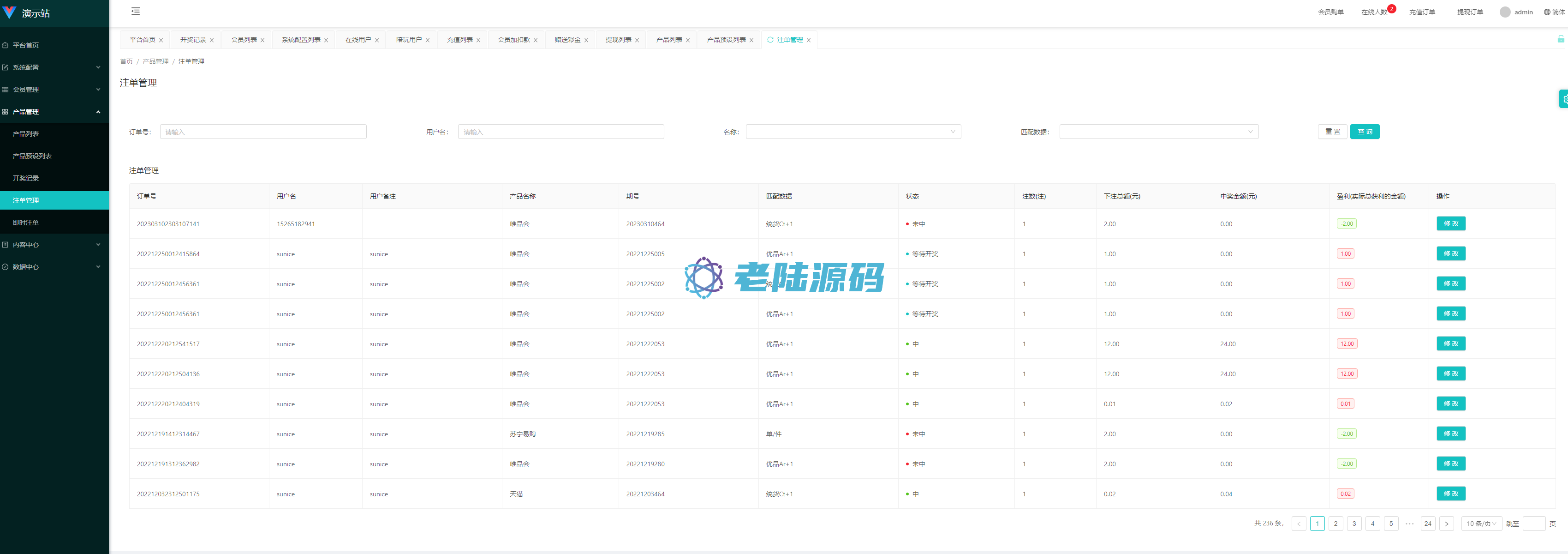Viewport: 1568px width, 554px height.
Task: Click the globe language icon
Action: pos(1547,12)
